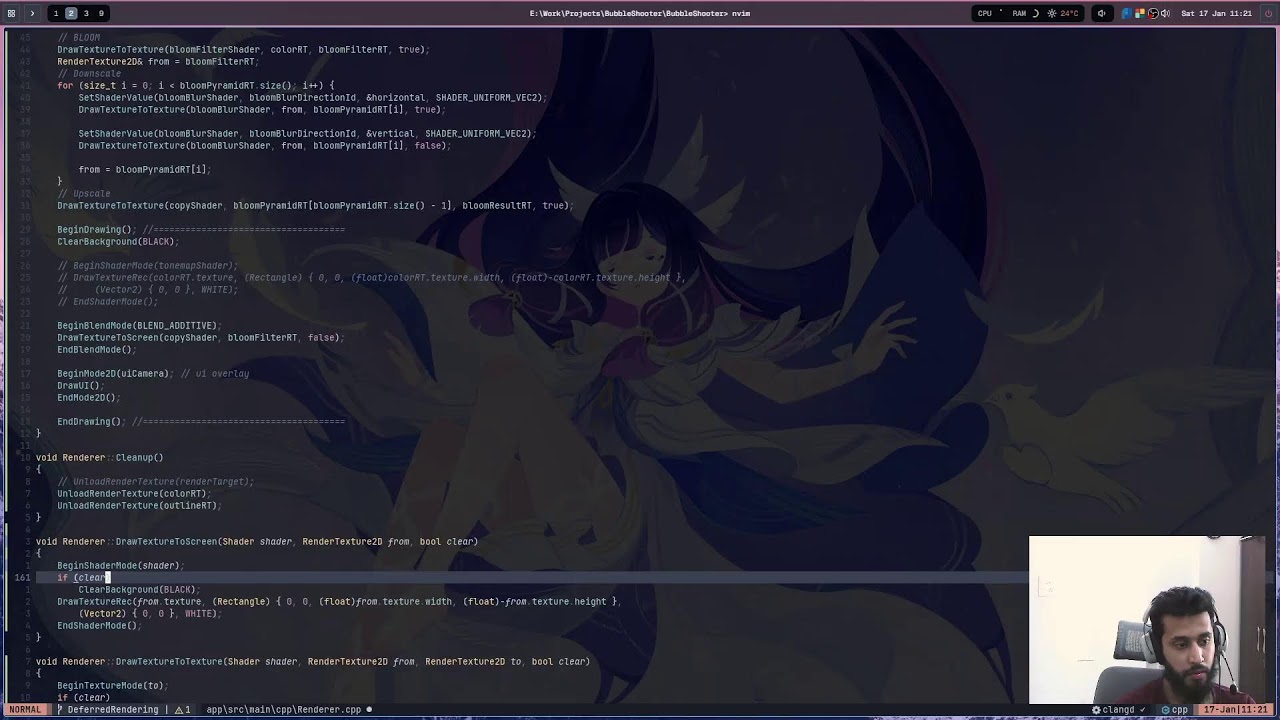The image size is (1280, 720).
Task: Click the colorful four-square tray icon
Action: click(1140, 13)
